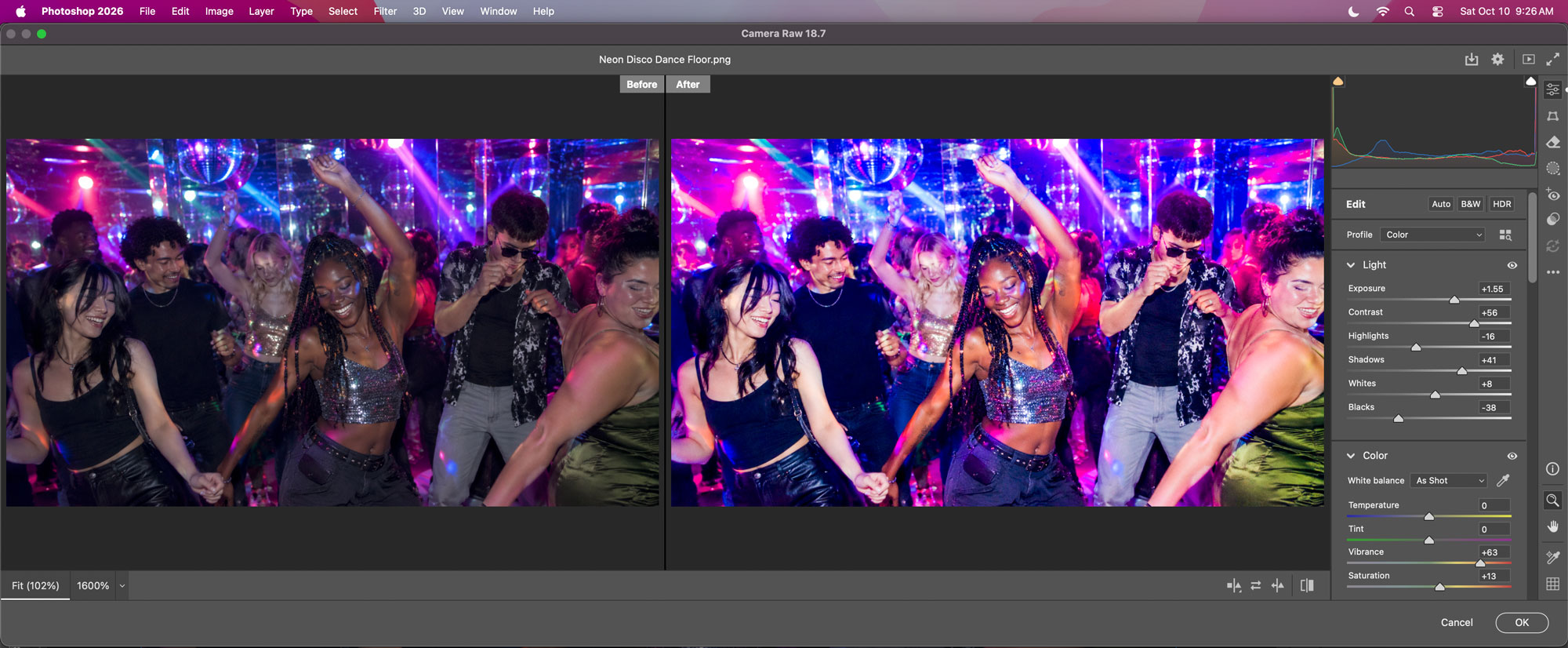Open the Edit sliders panel icon
The height and width of the screenshot is (648, 1568).
pos(1552,89)
